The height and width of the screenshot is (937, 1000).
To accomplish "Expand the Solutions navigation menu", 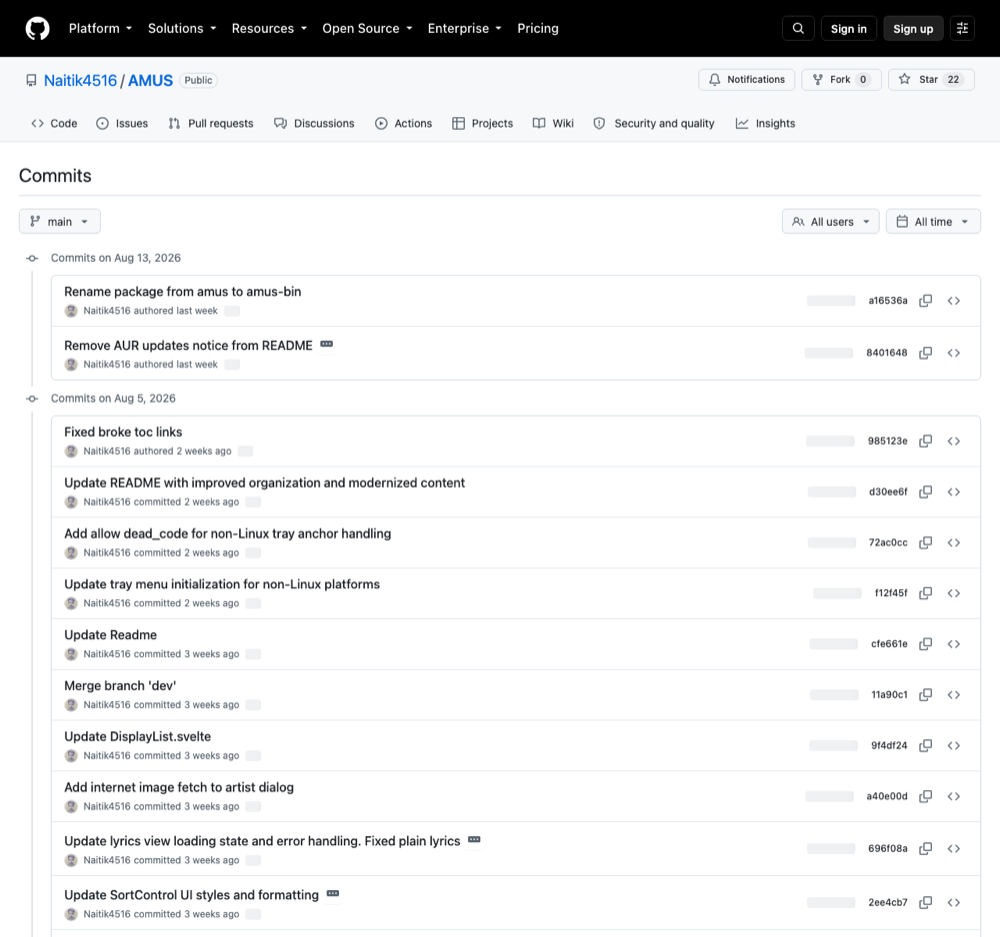I will 182,29.
